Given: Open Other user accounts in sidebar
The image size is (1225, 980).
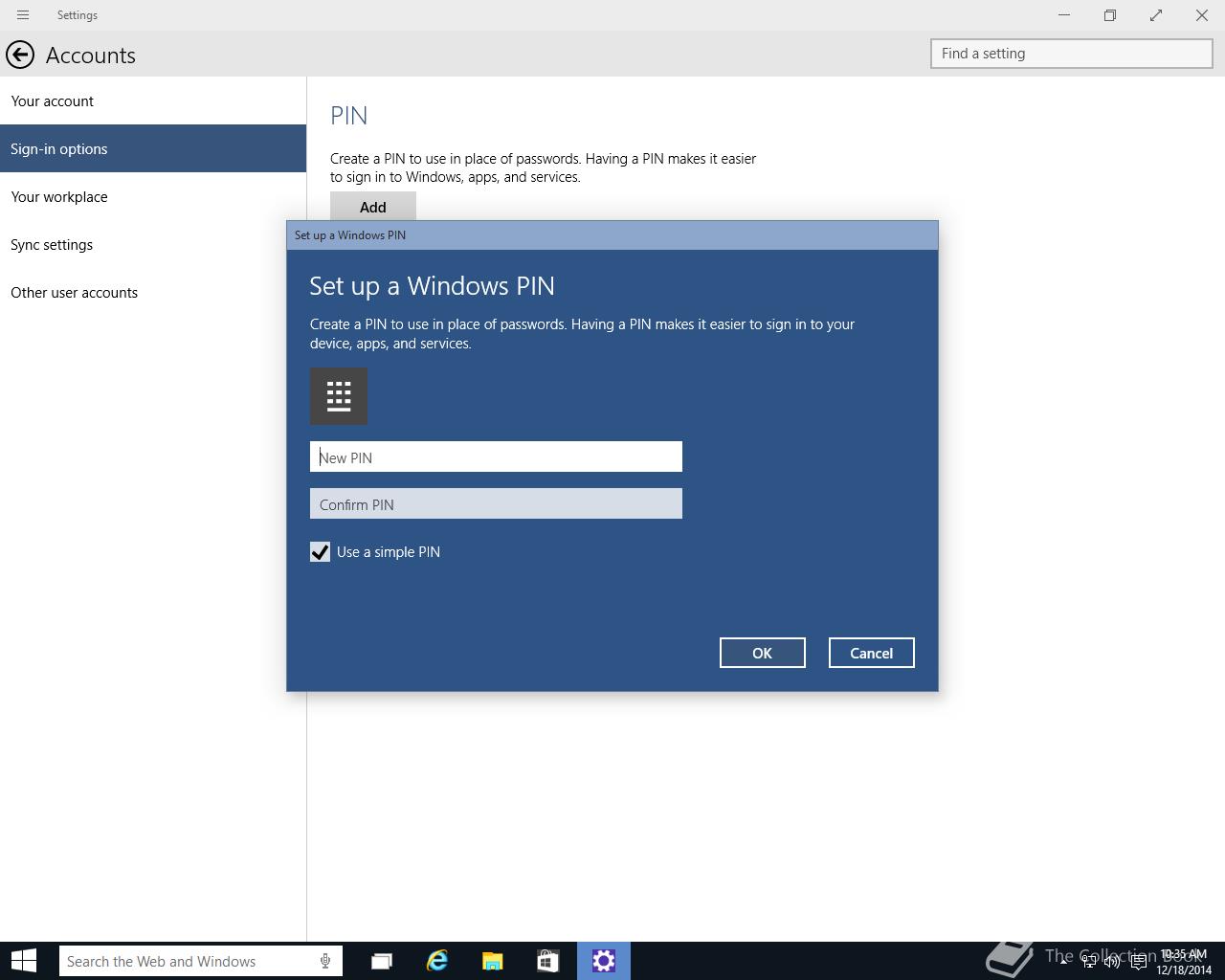Looking at the screenshot, I should click(153, 293).
